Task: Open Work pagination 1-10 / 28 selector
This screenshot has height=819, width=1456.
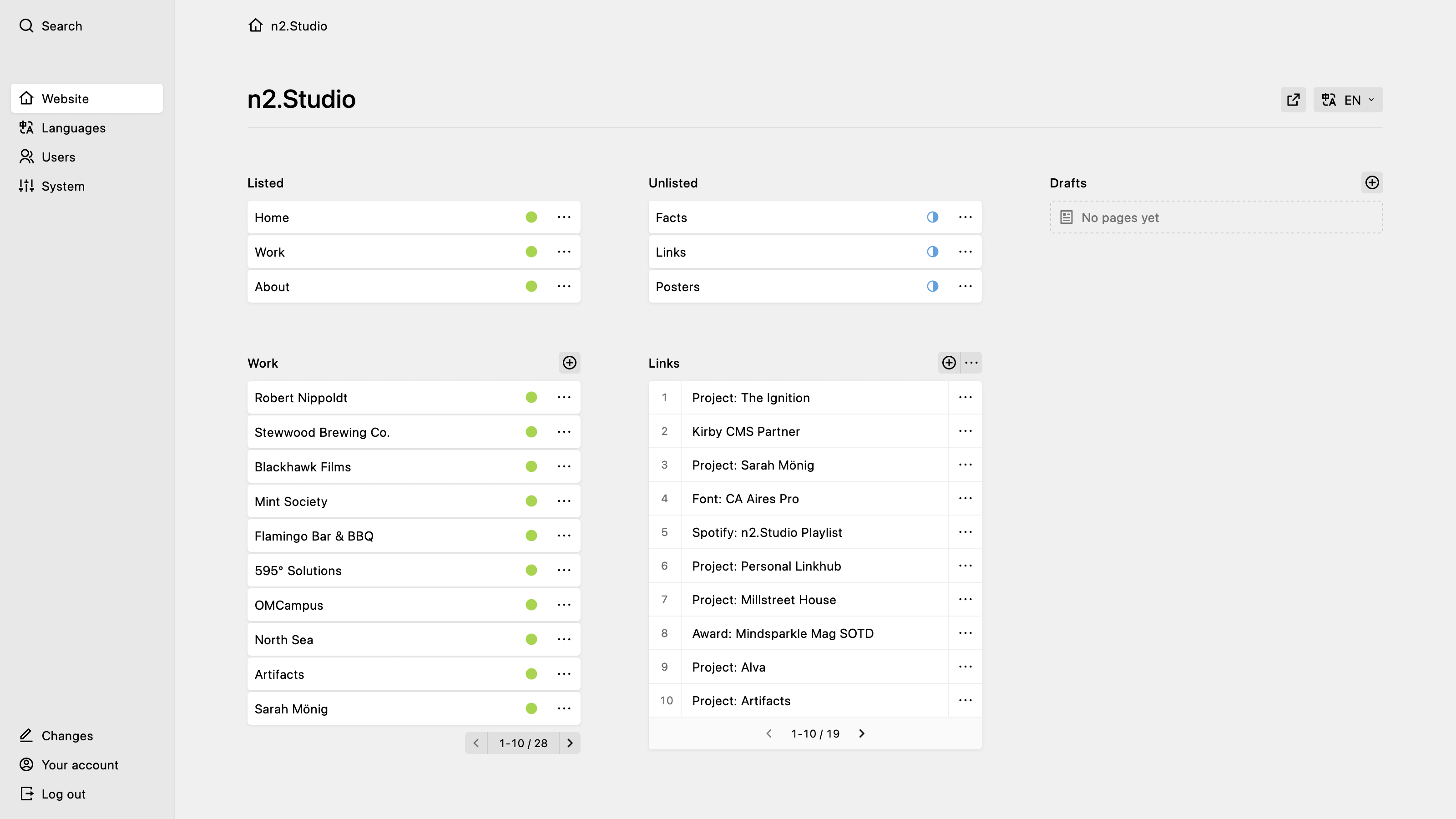Action: point(523,743)
